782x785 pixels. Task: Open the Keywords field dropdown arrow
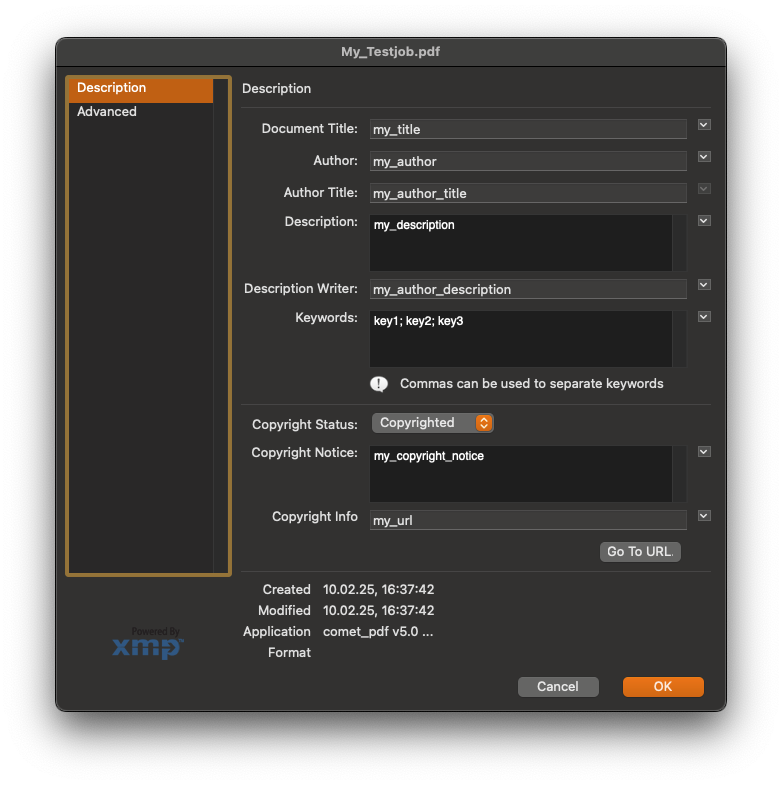704,317
